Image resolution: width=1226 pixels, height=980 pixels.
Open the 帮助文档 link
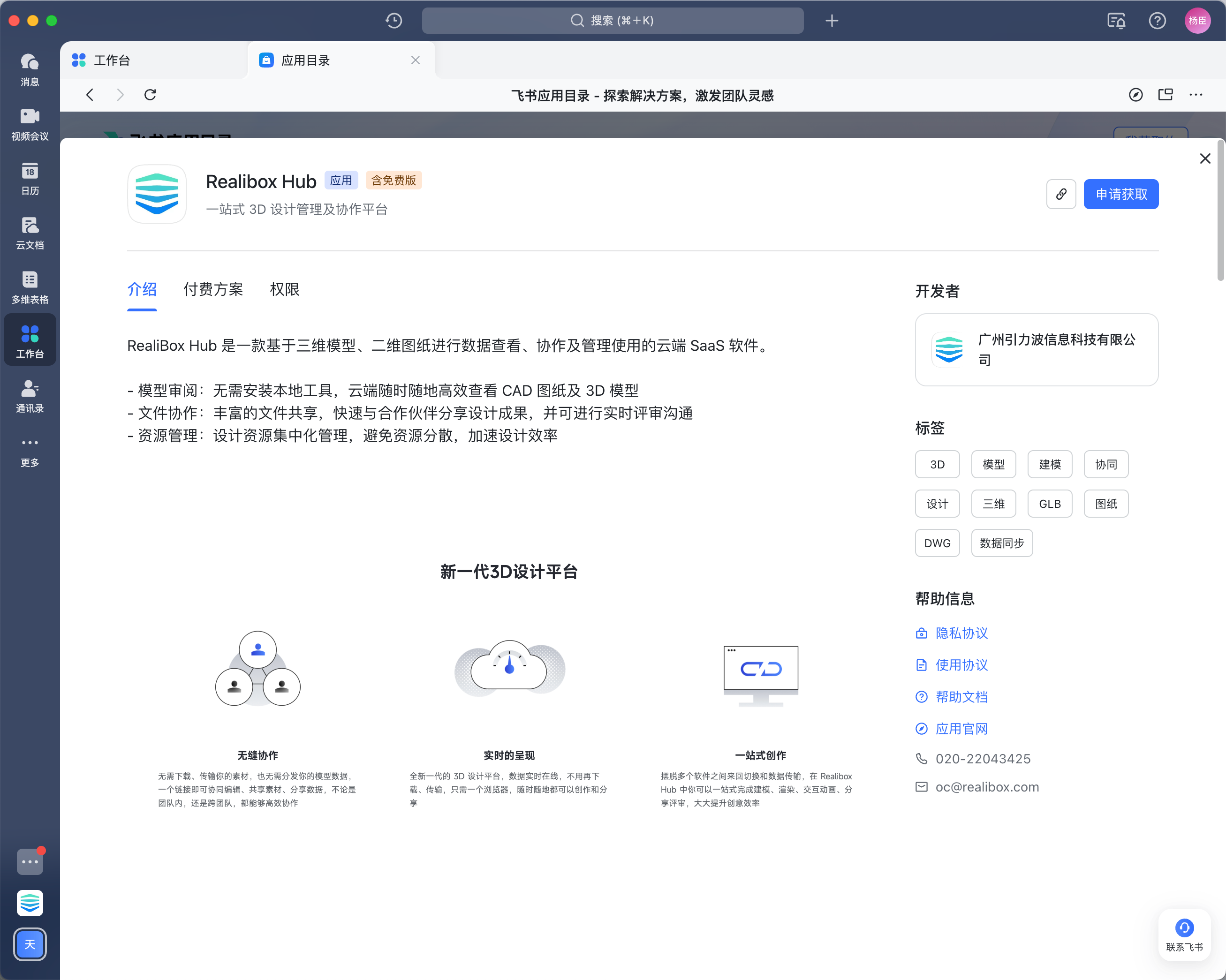(x=961, y=697)
